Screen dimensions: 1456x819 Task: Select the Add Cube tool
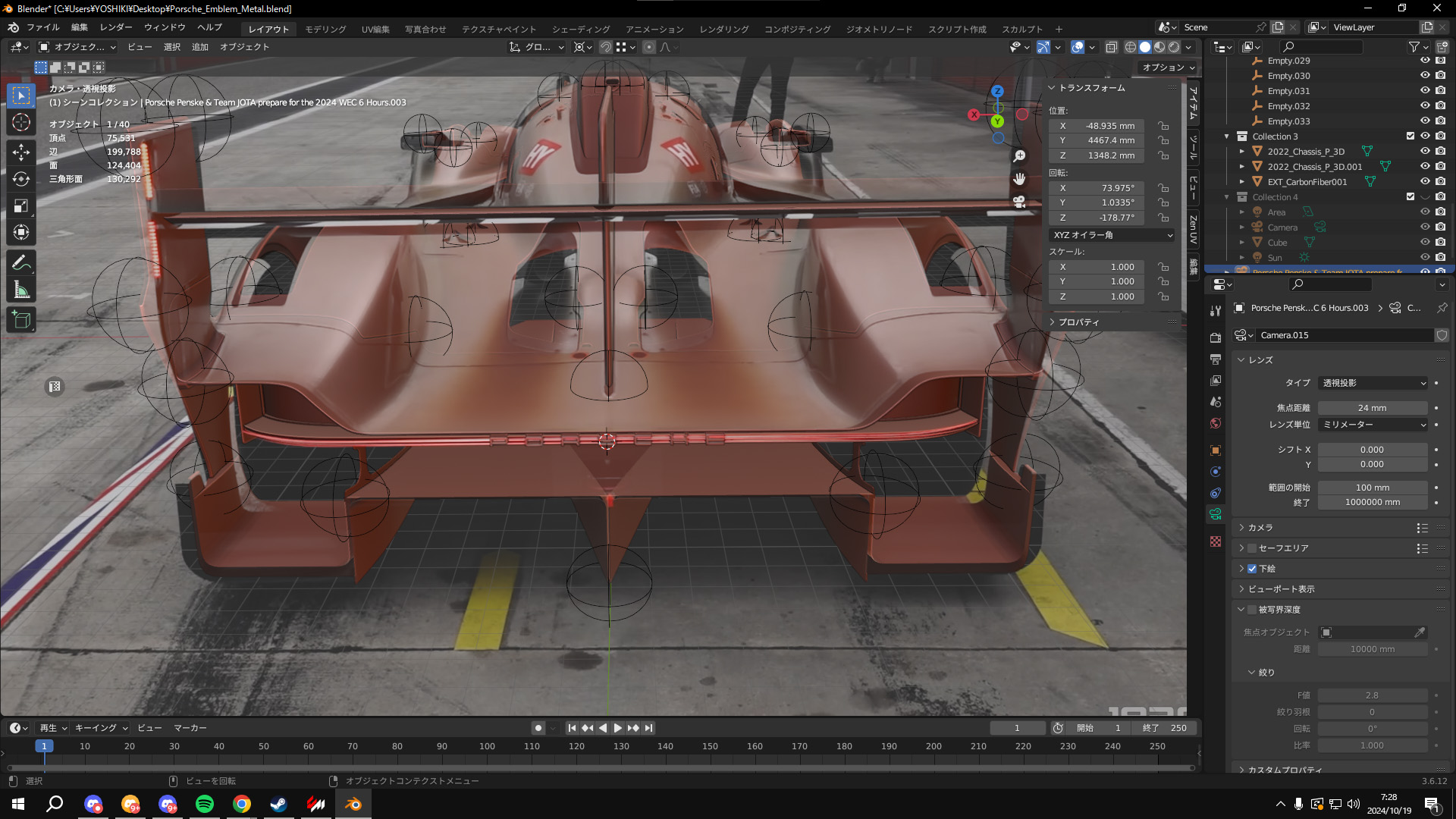click(x=21, y=320)
